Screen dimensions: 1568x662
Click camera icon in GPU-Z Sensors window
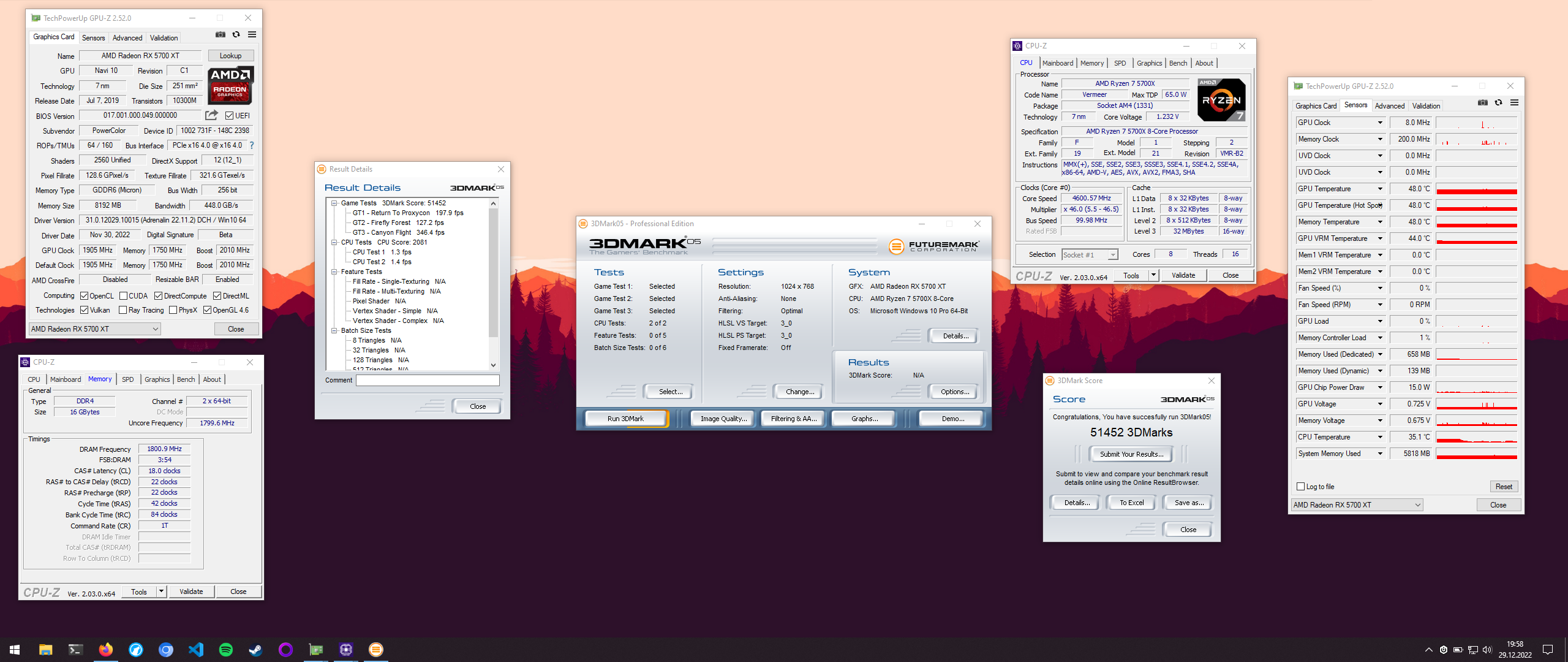1483,102
